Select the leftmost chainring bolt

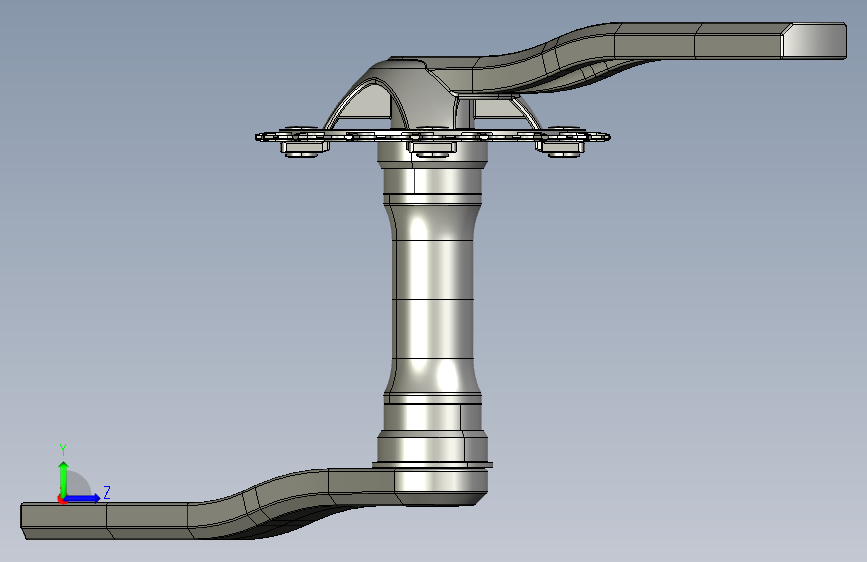302,148
